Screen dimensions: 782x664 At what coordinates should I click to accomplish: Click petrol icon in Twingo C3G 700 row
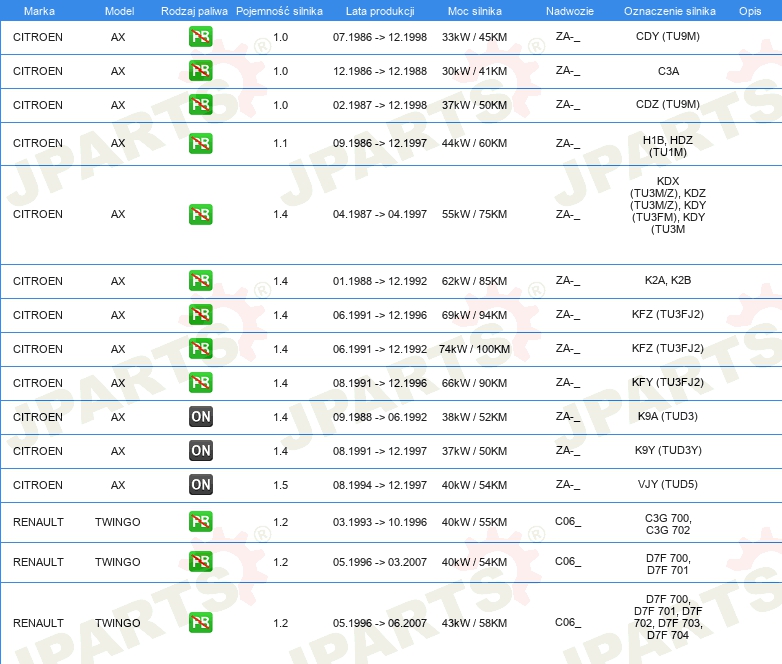(x=200, y=521)
